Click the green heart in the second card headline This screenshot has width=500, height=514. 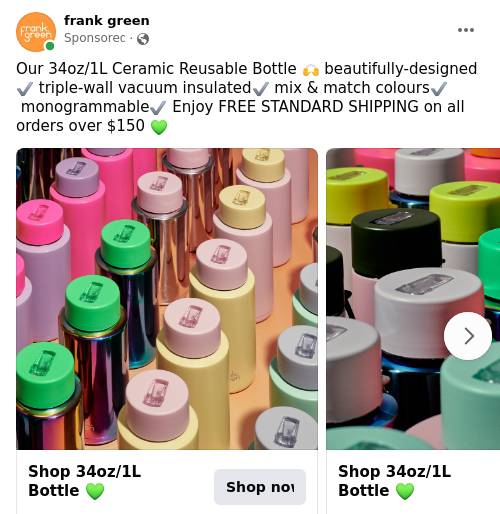pyautogui.click(x=405, y=491)
